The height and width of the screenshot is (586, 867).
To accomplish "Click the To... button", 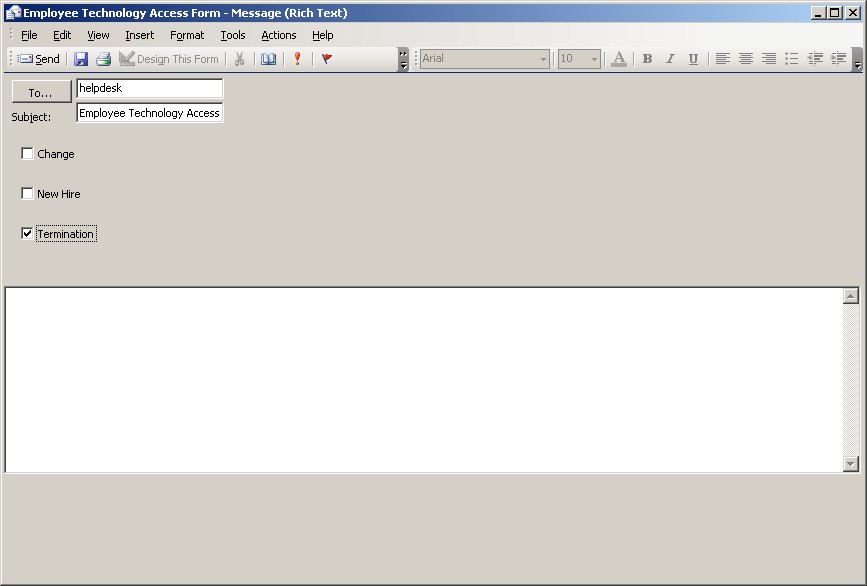I will [41, 91].
